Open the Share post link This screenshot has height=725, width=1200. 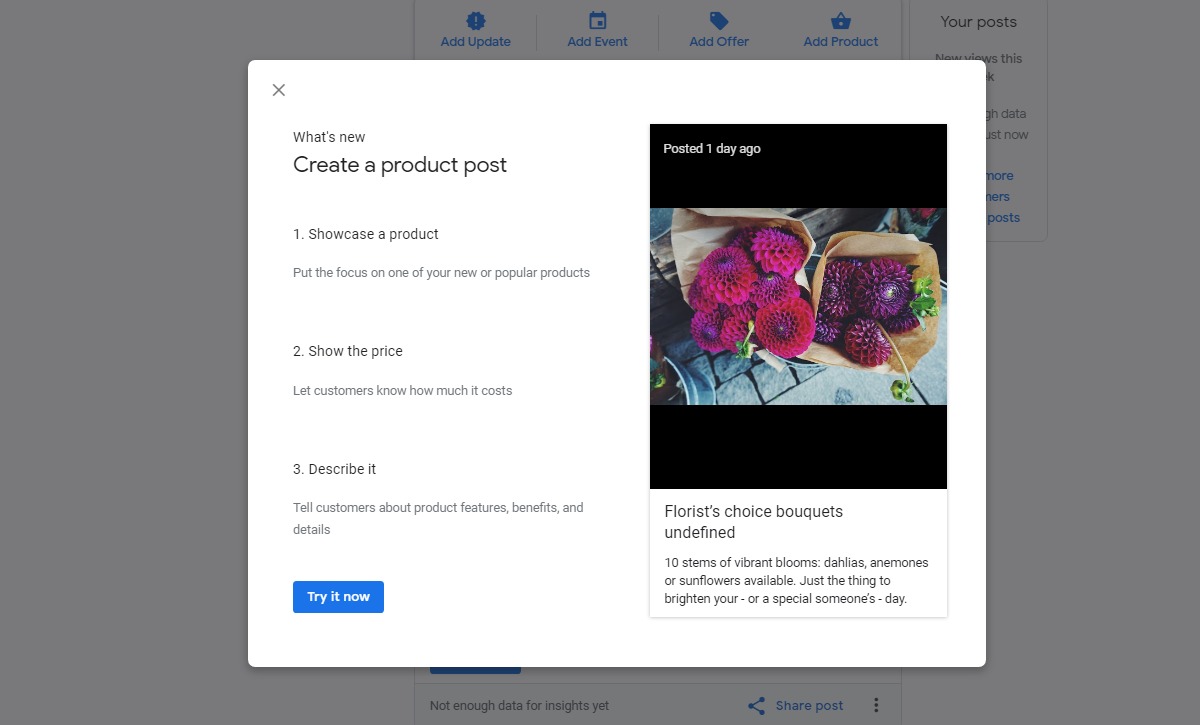coord(809,705)
